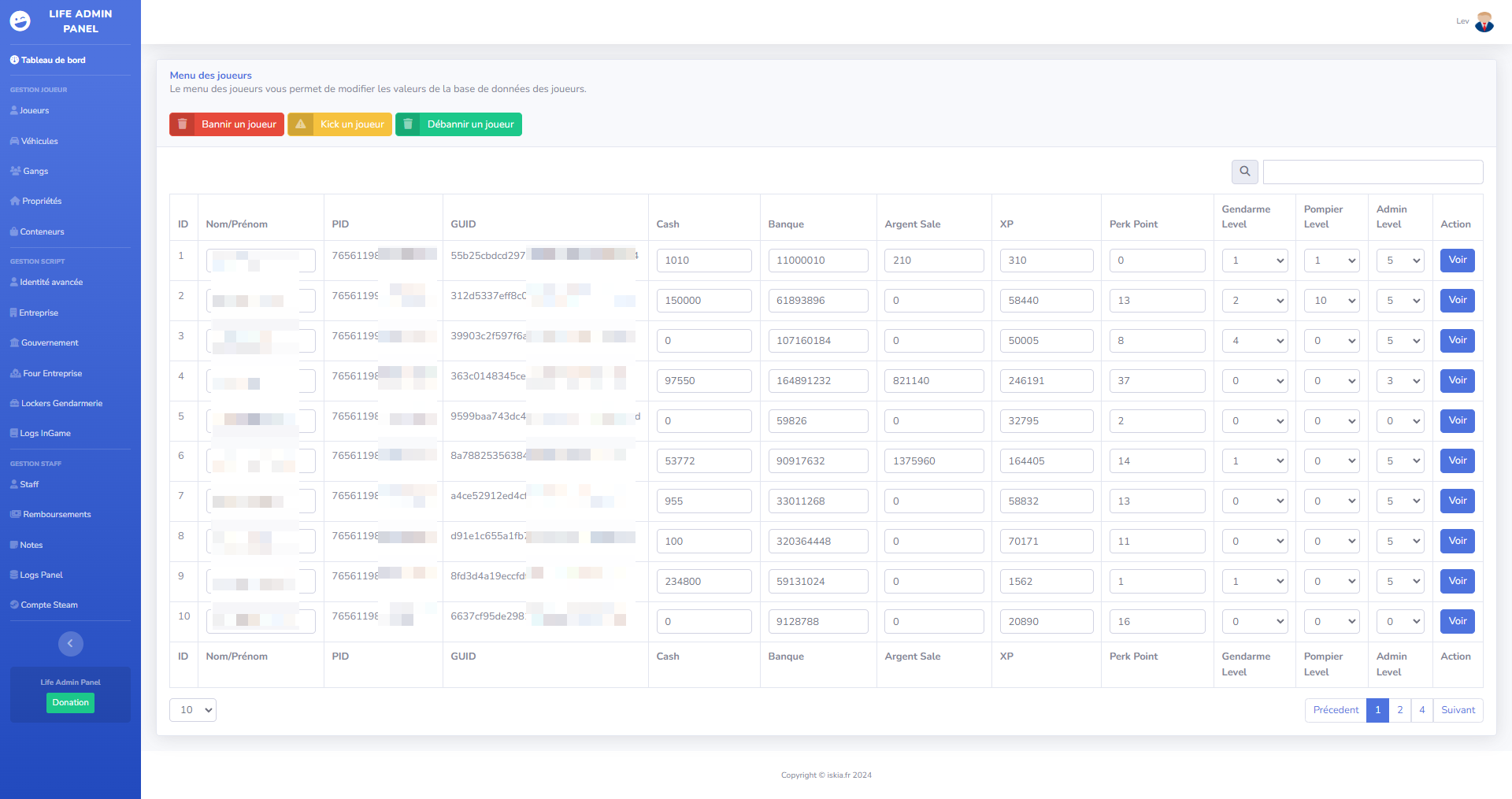Click the user avatar in top right
This screenshot has width=1512, height=799.
[1484, 22]
